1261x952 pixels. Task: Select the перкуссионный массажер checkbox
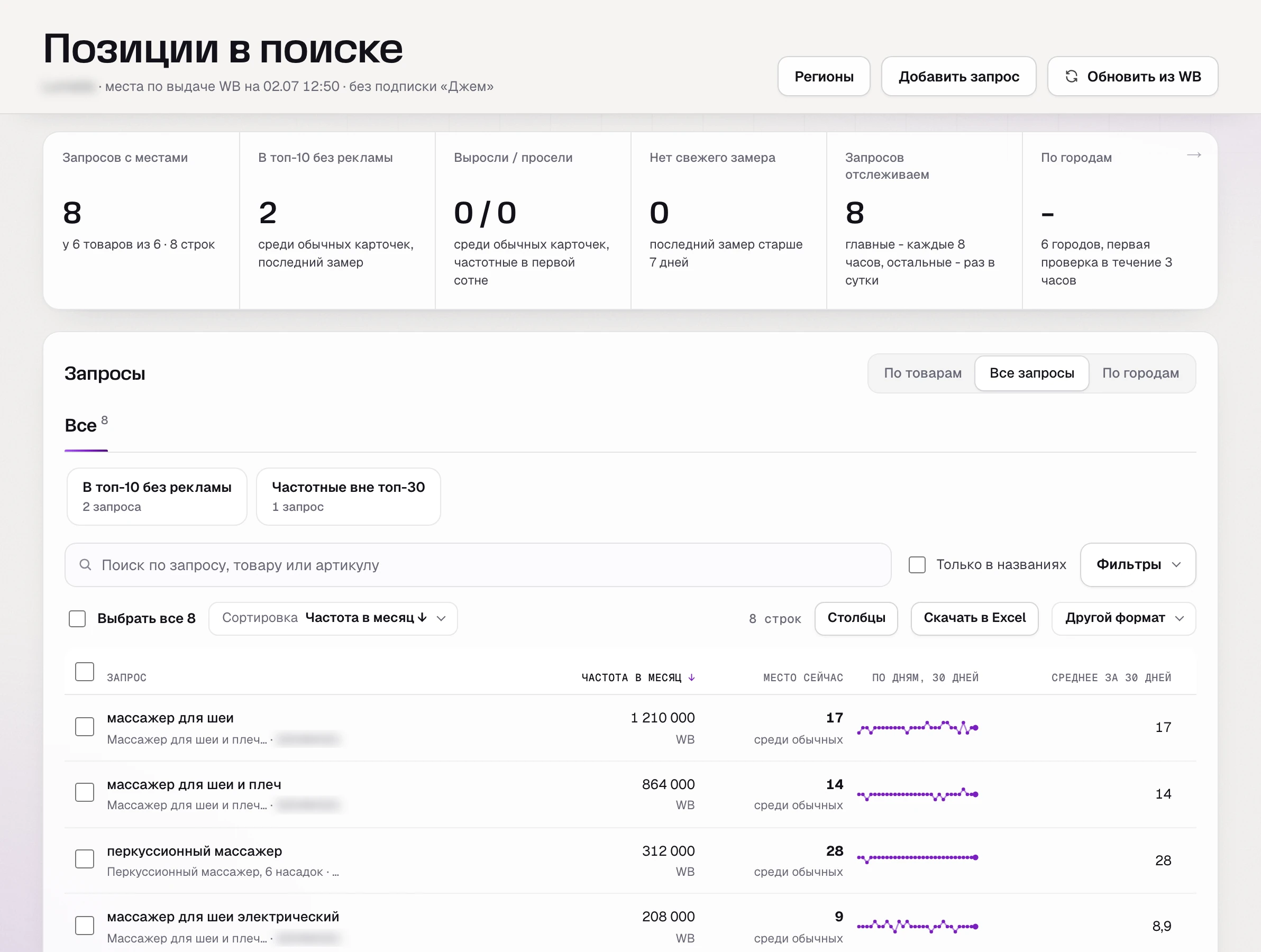pyautogui.click(x=85, y=859)
